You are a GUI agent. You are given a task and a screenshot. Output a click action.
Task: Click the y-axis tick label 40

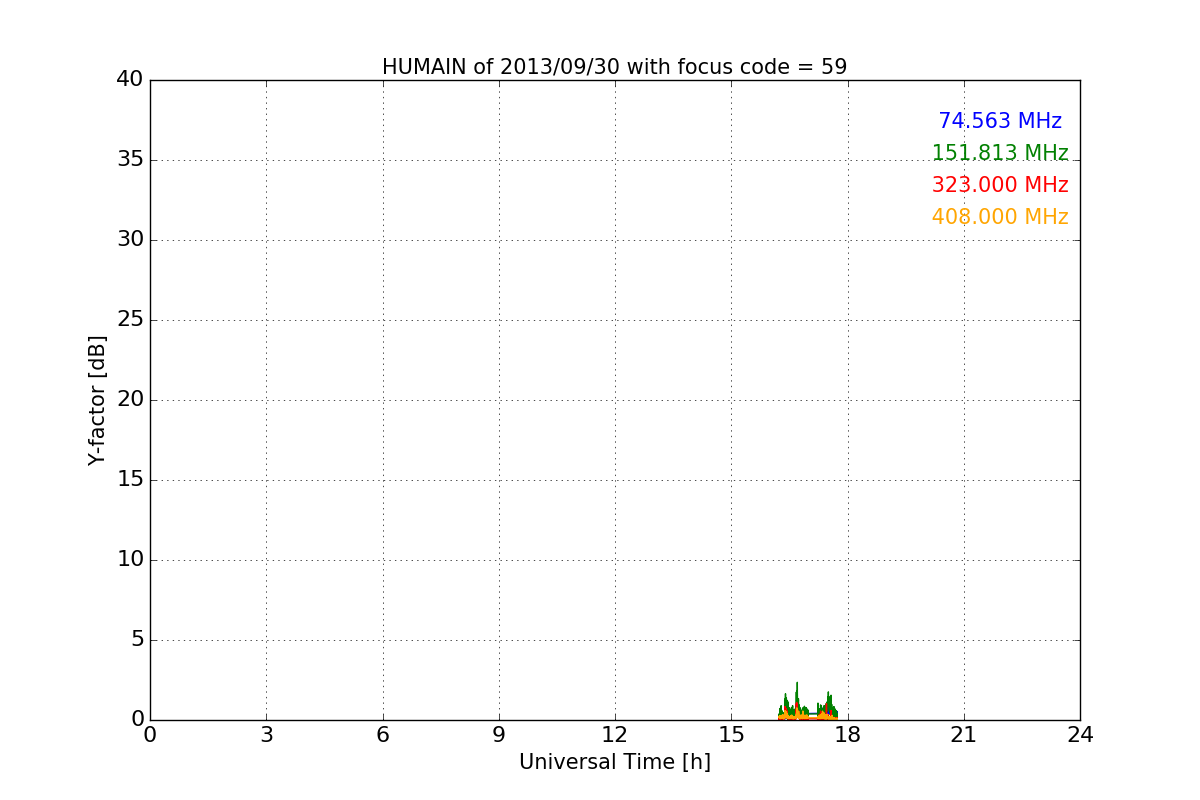click(130, 80)
